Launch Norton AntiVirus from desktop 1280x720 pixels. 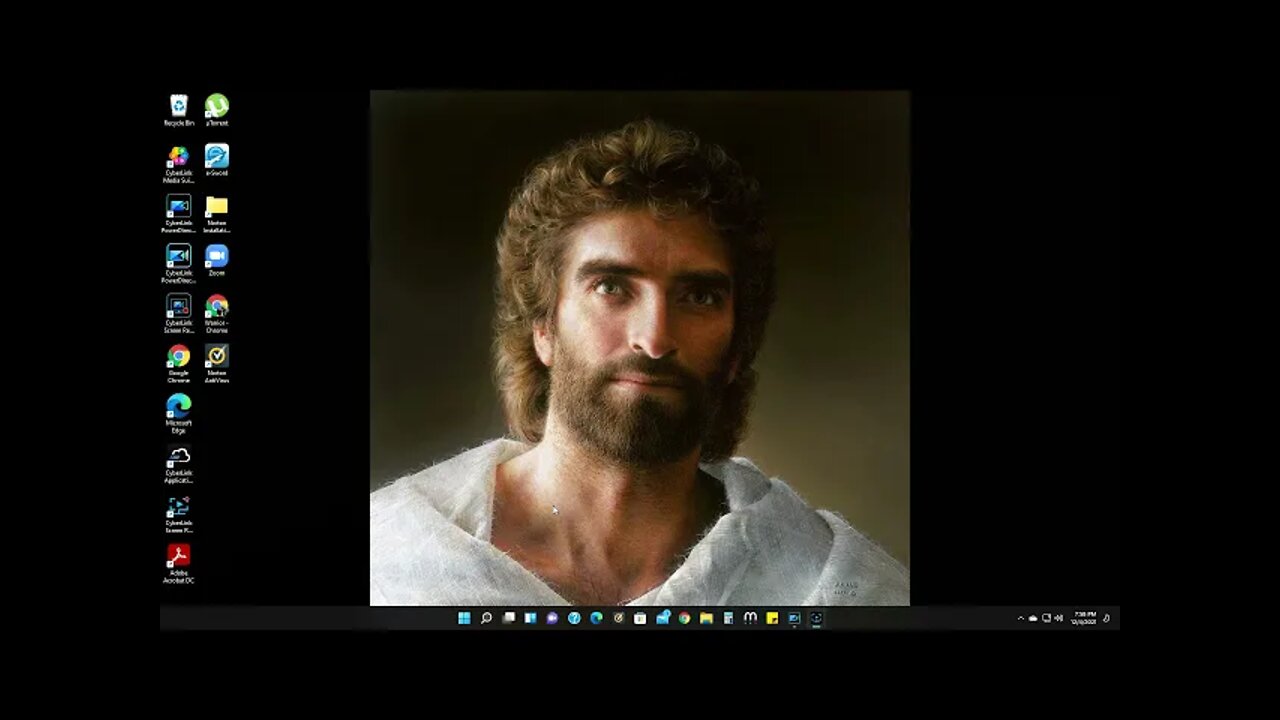click(217, 364)
